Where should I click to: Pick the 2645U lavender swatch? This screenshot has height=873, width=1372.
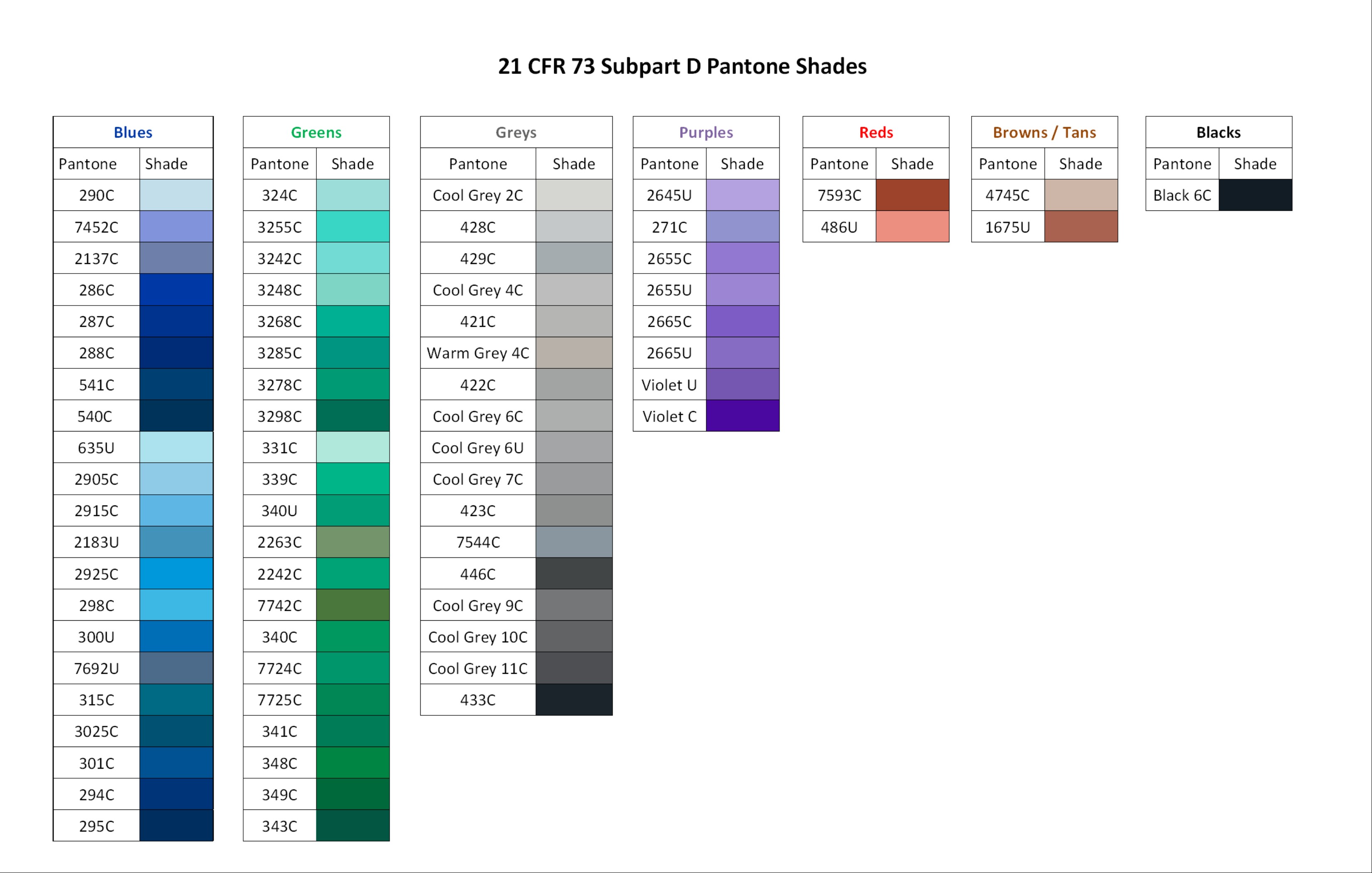(743, 195)
